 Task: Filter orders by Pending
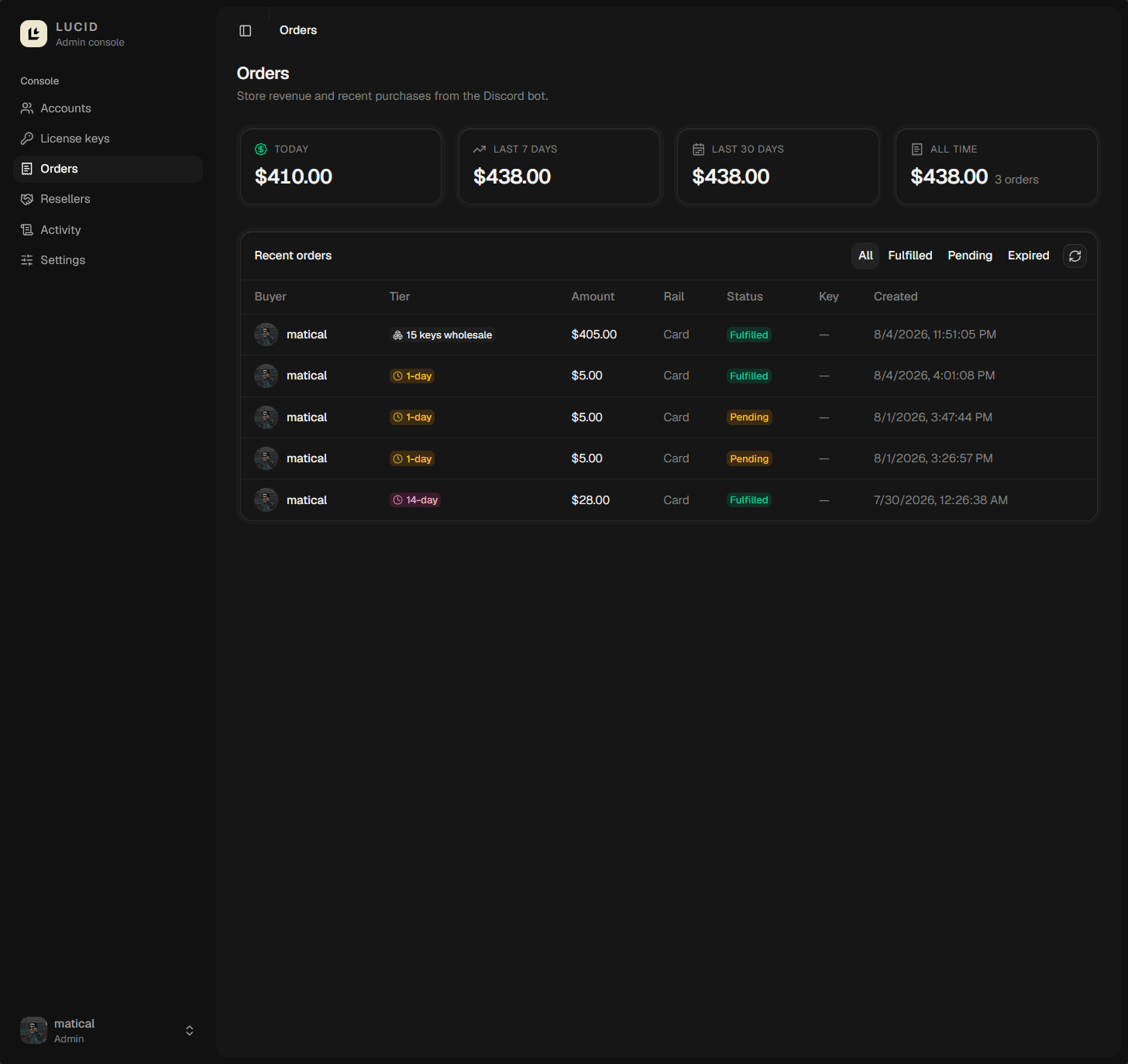click(x=970, y=256)
